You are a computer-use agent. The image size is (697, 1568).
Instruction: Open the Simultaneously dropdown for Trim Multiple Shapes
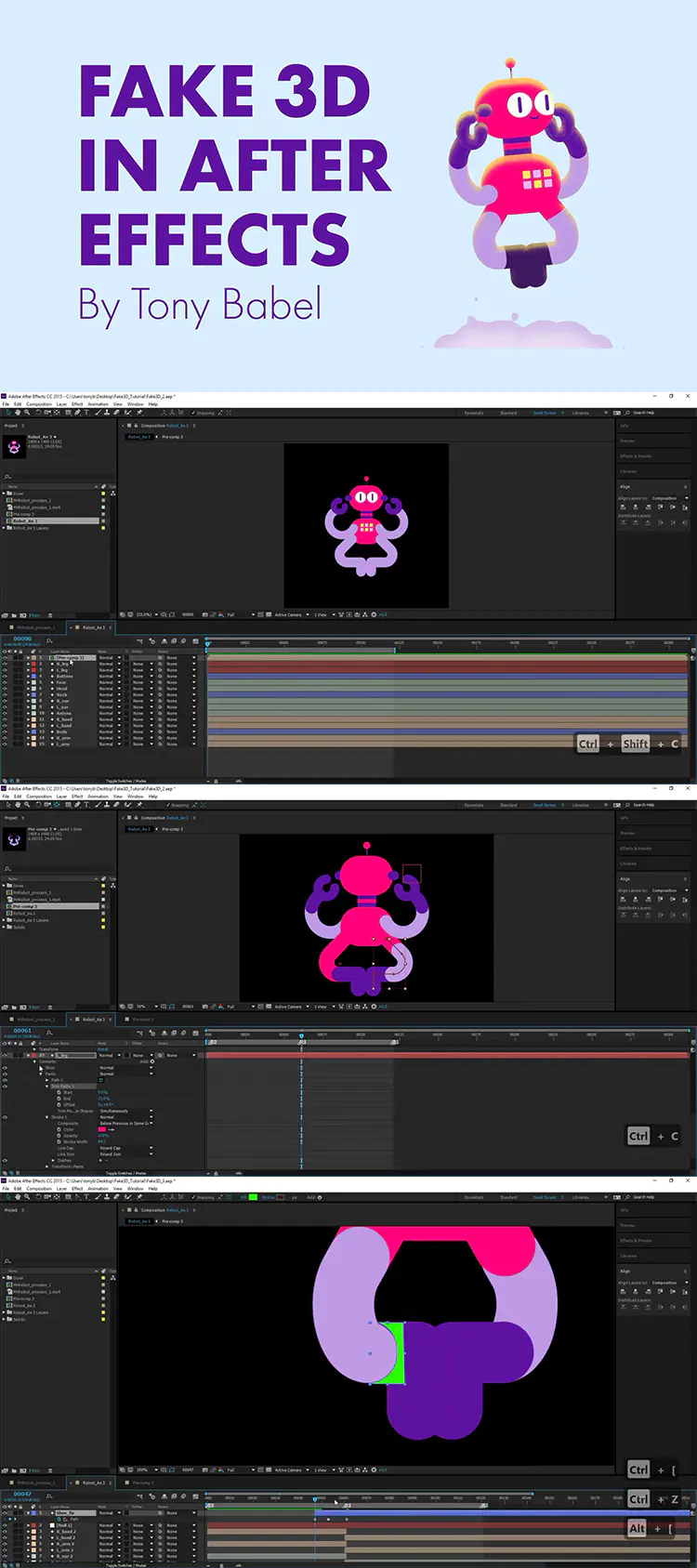[125, 1111]
